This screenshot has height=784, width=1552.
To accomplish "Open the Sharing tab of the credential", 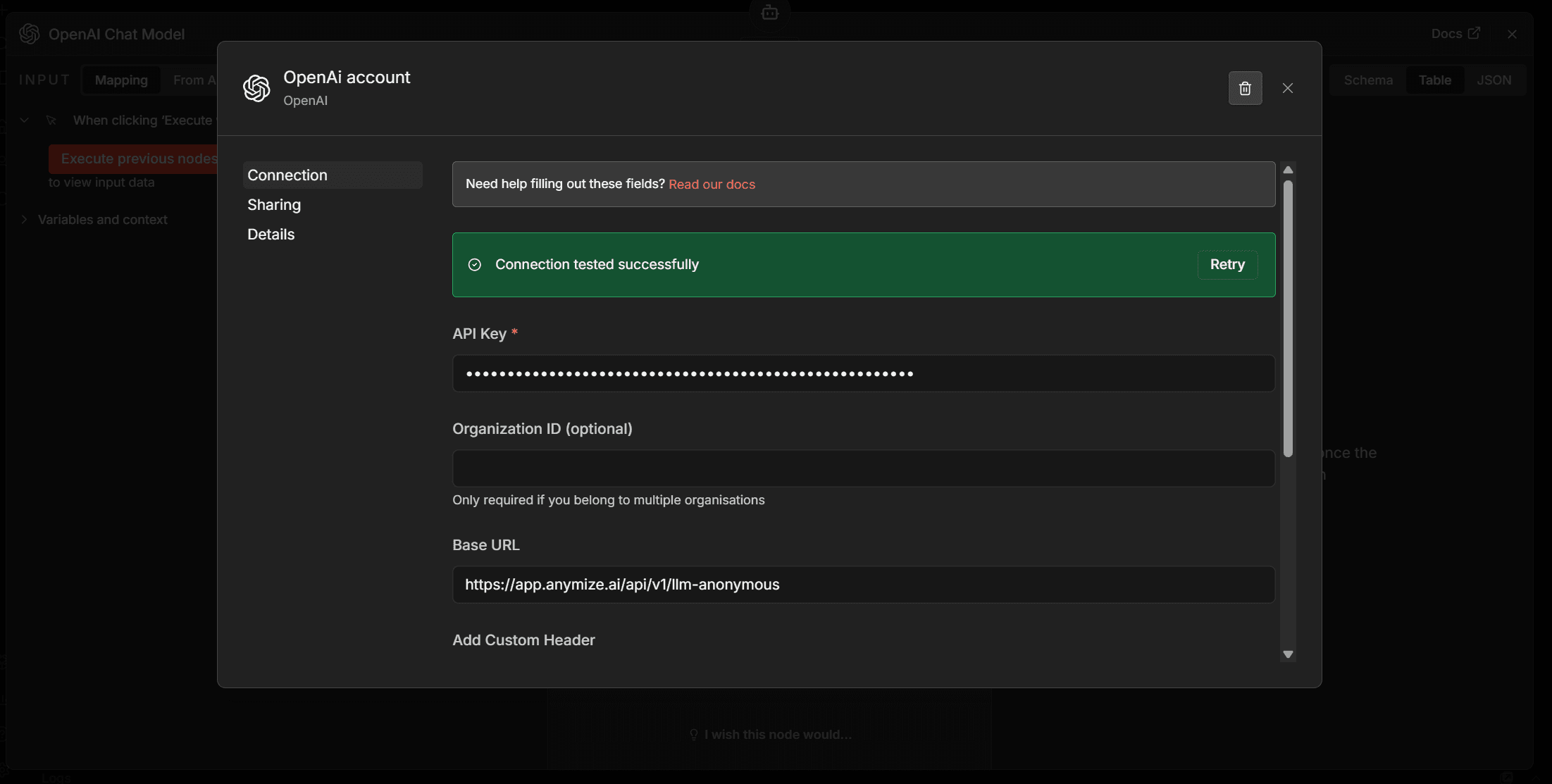I will pos(273,204).
